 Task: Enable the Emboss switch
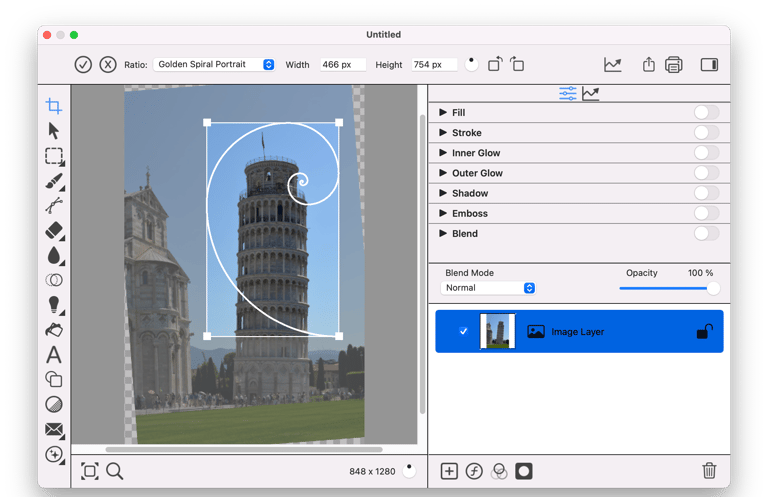(706, 213)
